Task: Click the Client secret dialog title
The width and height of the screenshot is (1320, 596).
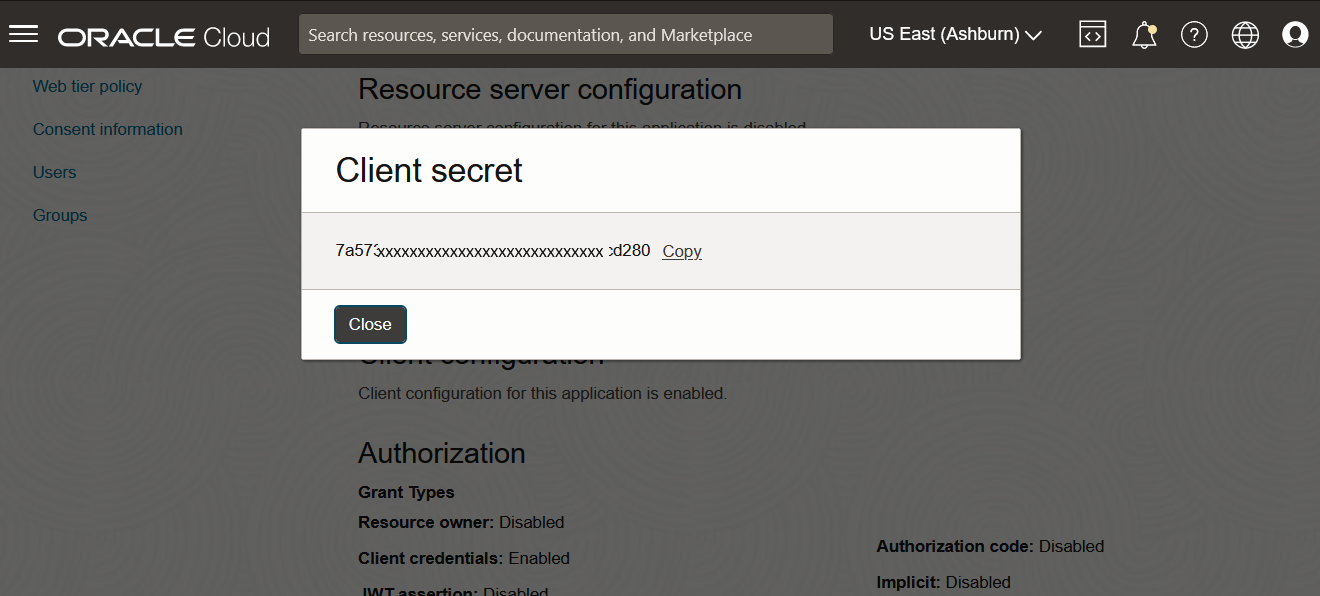Action: point(428,170)
